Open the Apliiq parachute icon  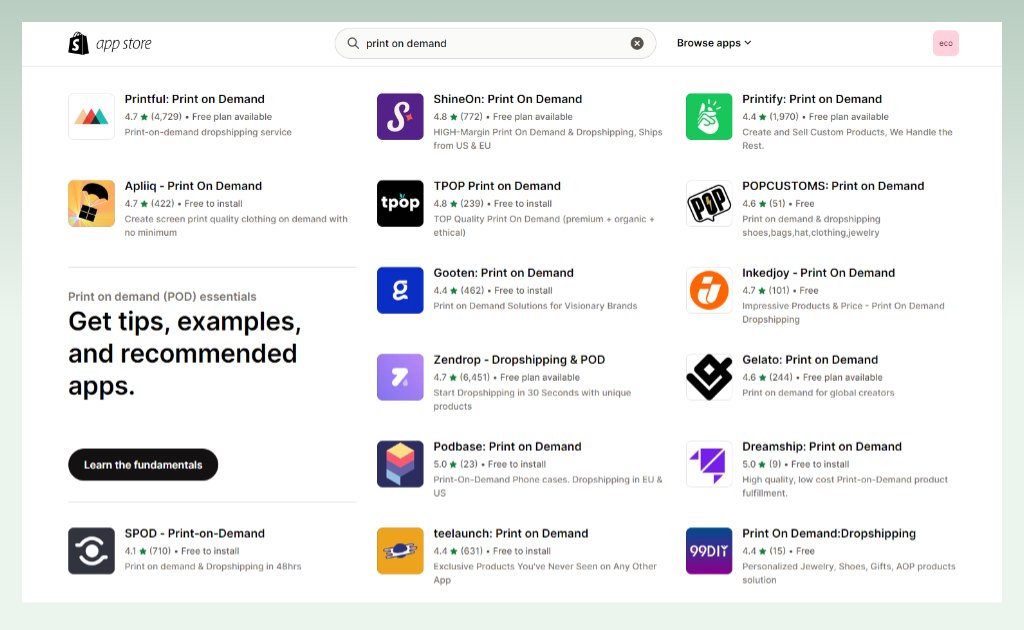(x=91, y=203)
